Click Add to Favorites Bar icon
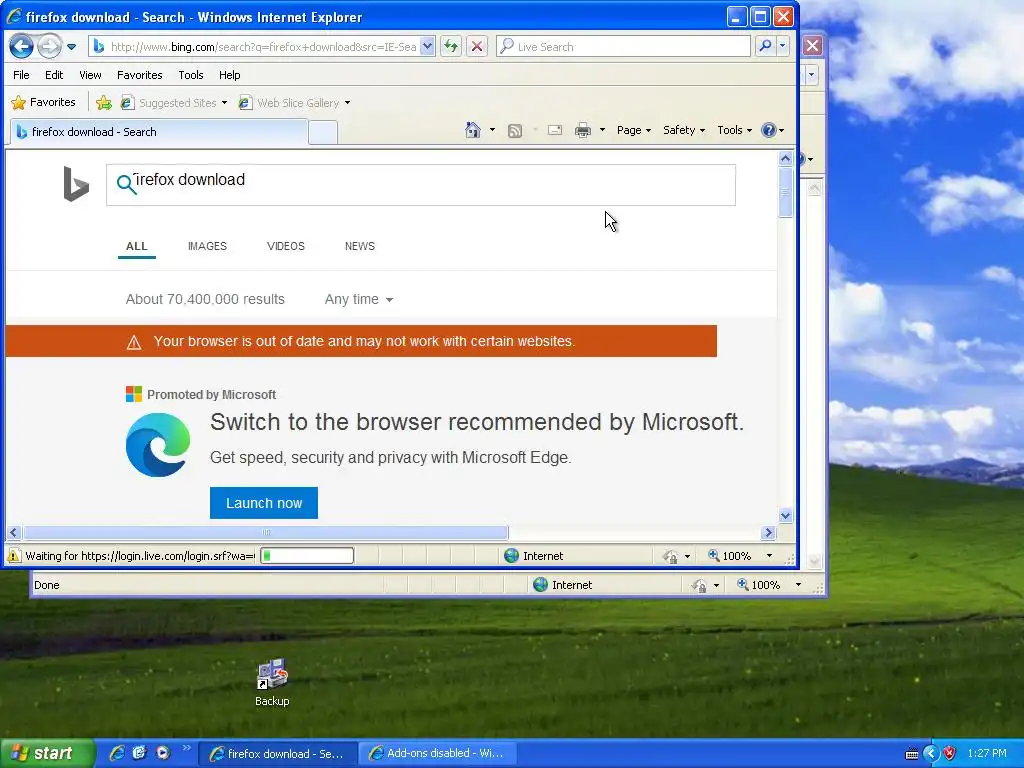The width and height of the screenshot is (1024, 768). click(104, 103)
